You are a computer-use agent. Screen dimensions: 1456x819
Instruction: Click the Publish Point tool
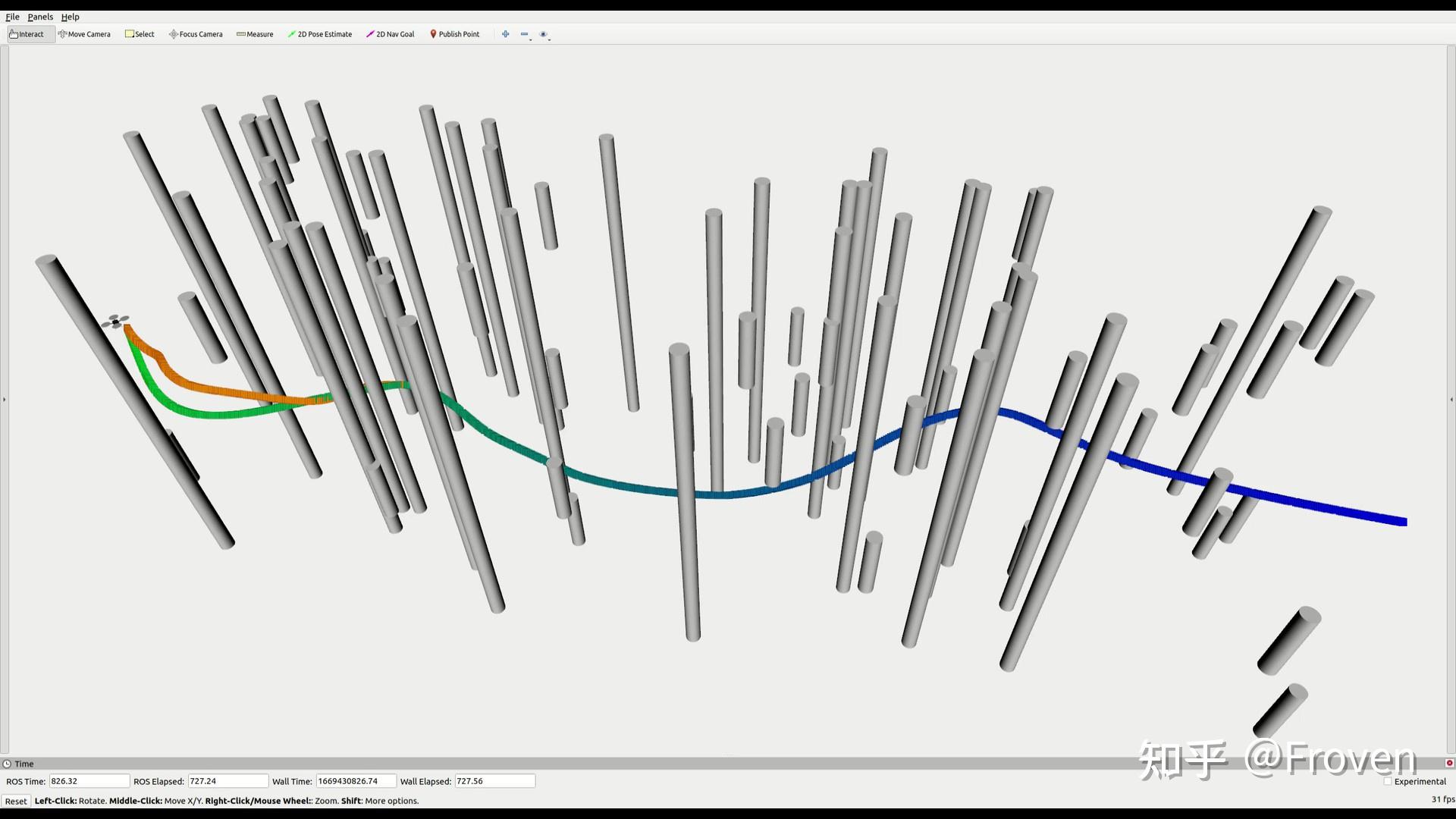(454, 34)
